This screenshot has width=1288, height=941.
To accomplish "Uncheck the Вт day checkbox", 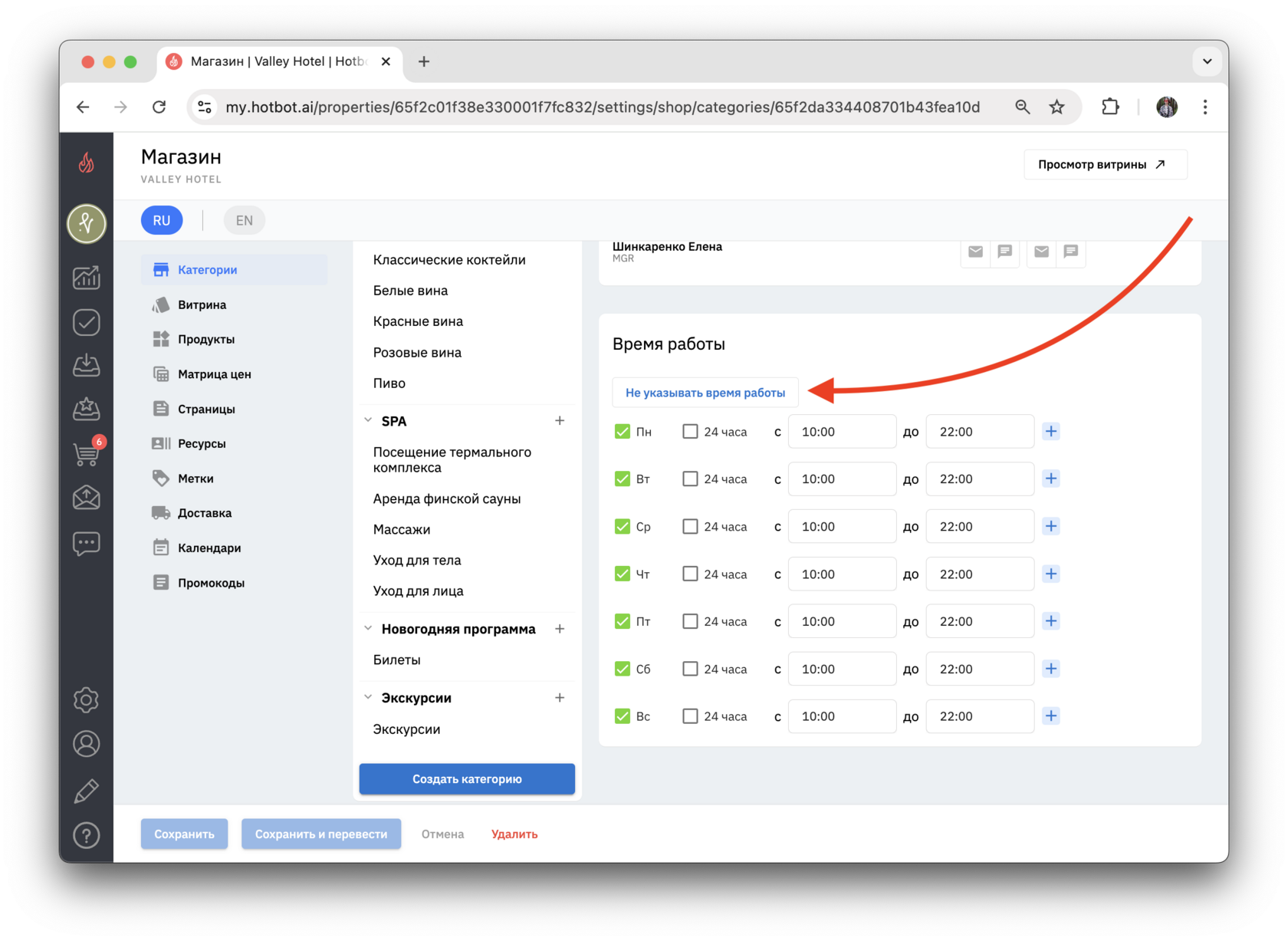I will [623, 479].
